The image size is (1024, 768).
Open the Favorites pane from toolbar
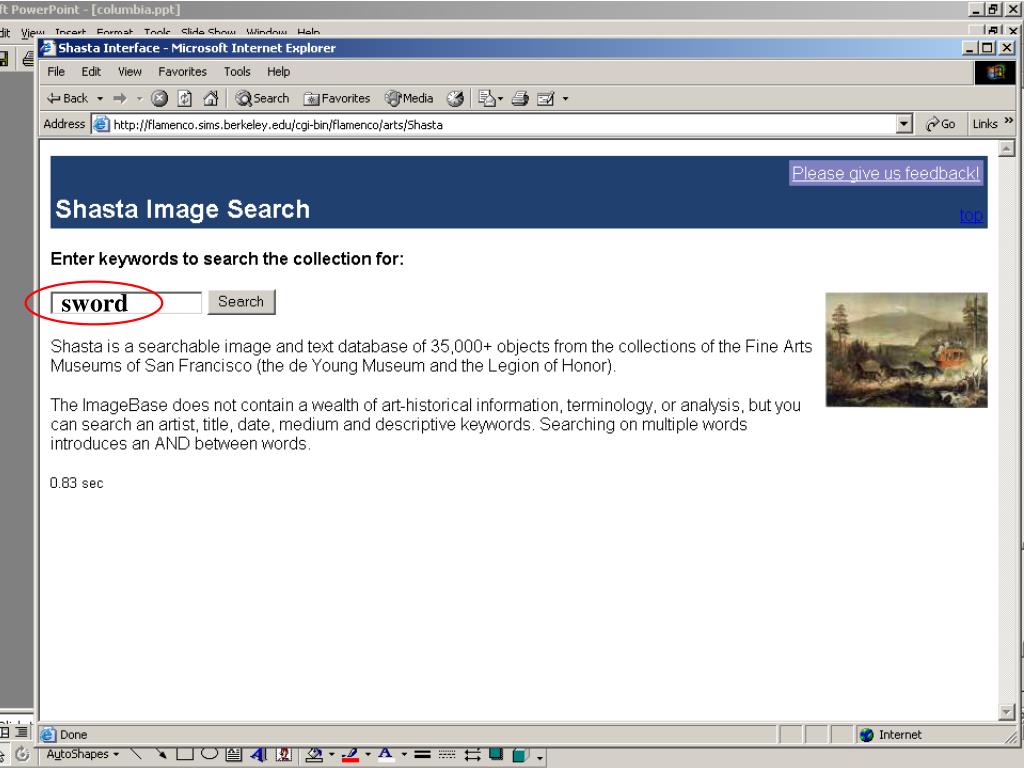[x=337, y=99]
